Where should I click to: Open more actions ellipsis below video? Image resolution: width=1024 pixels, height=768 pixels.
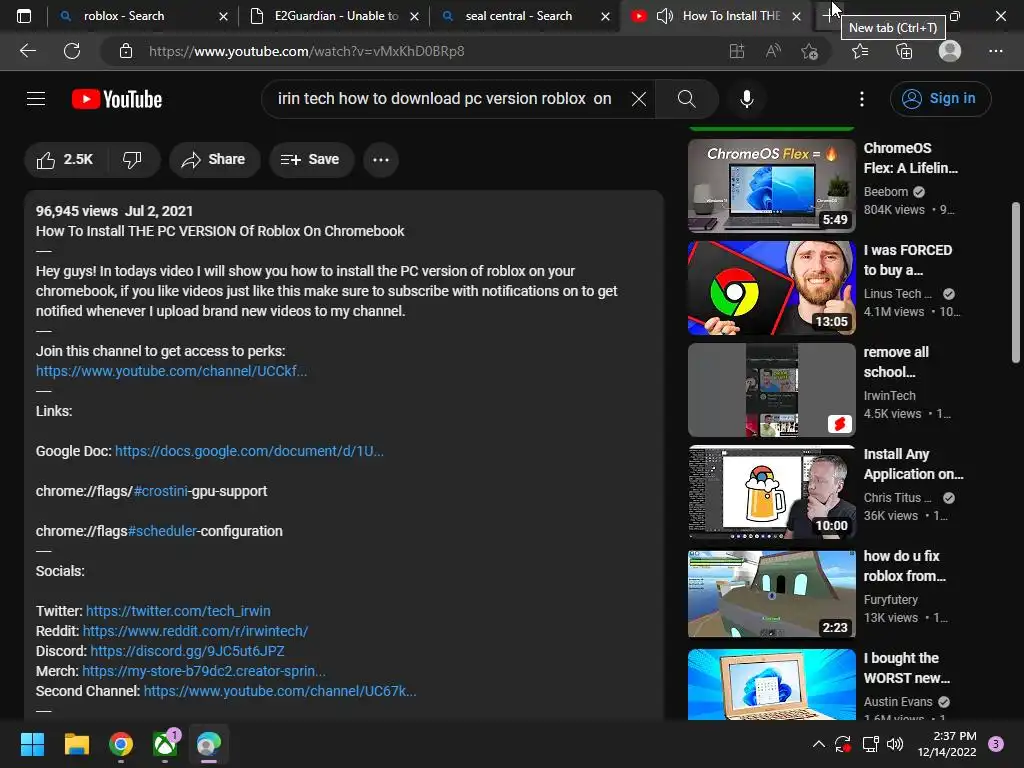(x=381, y=159)
